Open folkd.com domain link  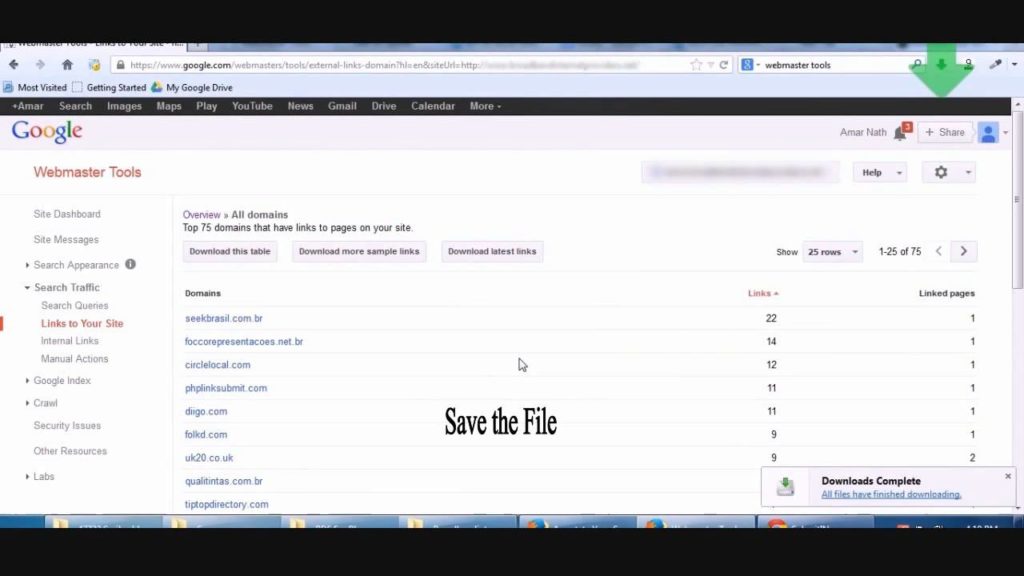point(206,434)
